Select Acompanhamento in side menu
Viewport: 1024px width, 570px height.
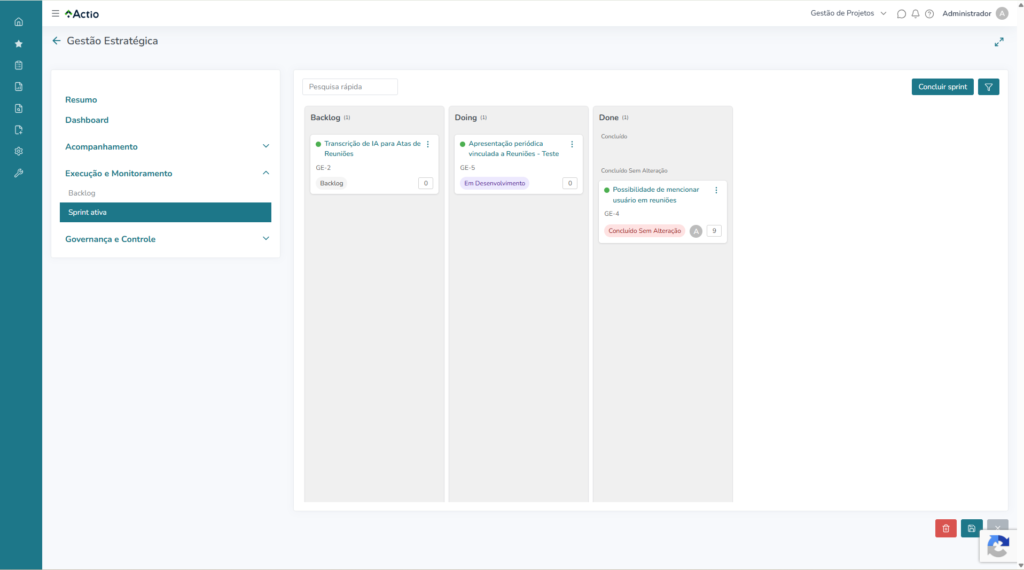coord(101,147)
